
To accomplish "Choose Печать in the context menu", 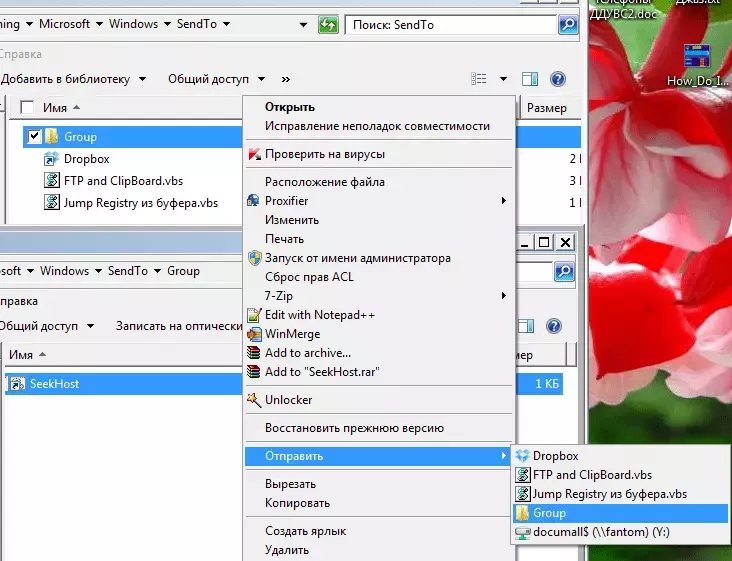I will (284, 239).
